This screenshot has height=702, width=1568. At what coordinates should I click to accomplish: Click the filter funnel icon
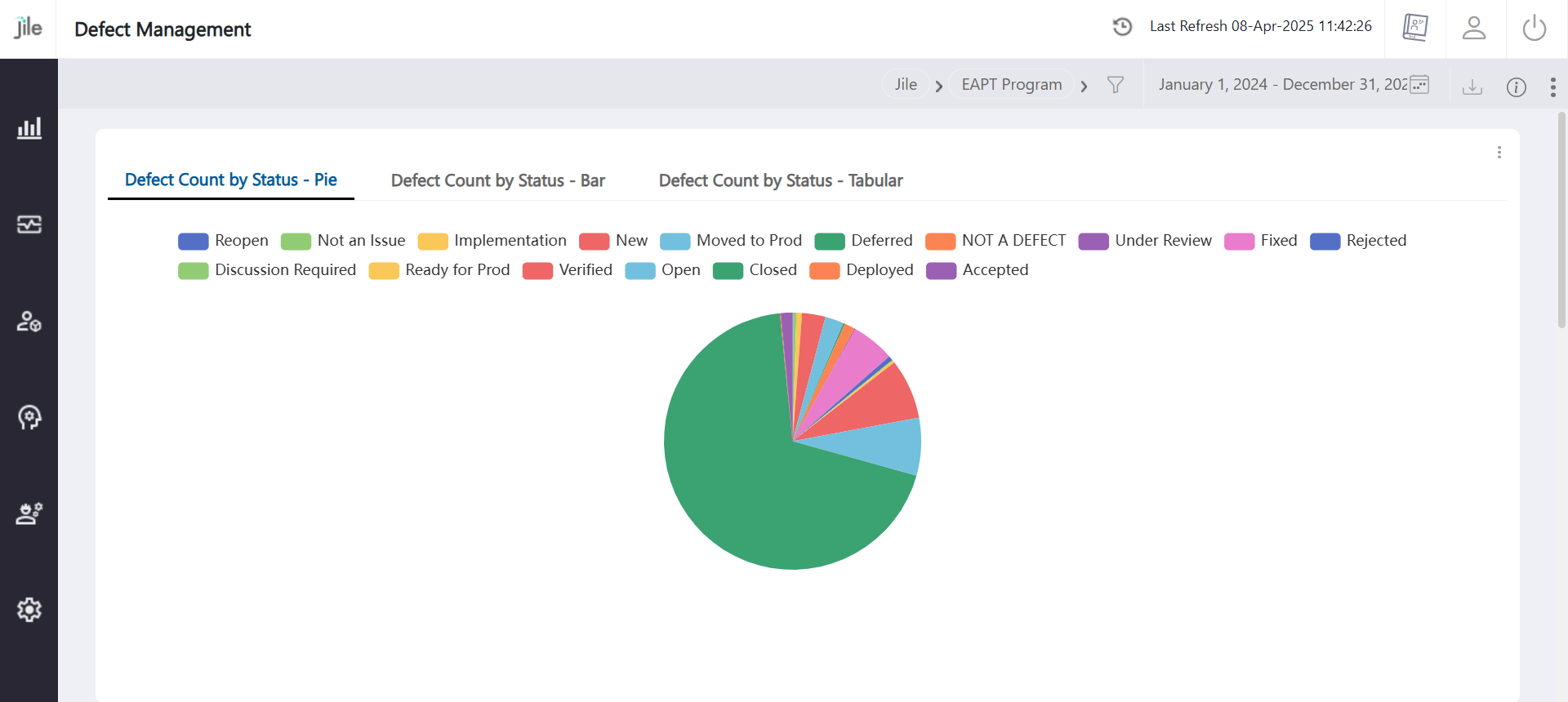1115,85
